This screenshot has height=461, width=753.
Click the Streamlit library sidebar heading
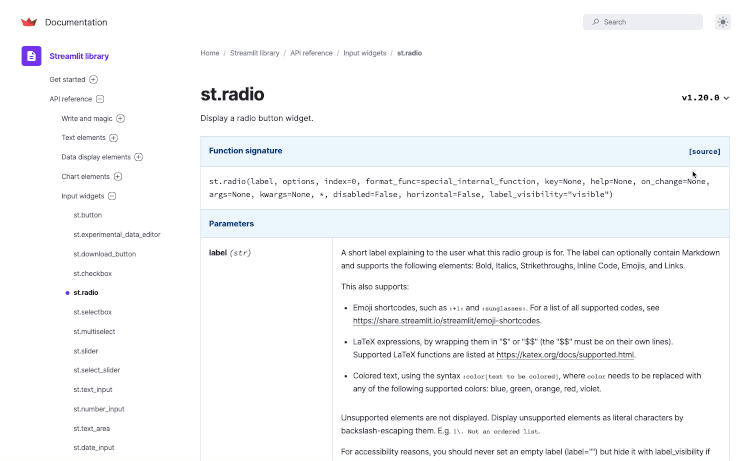[x=79, y=56]
